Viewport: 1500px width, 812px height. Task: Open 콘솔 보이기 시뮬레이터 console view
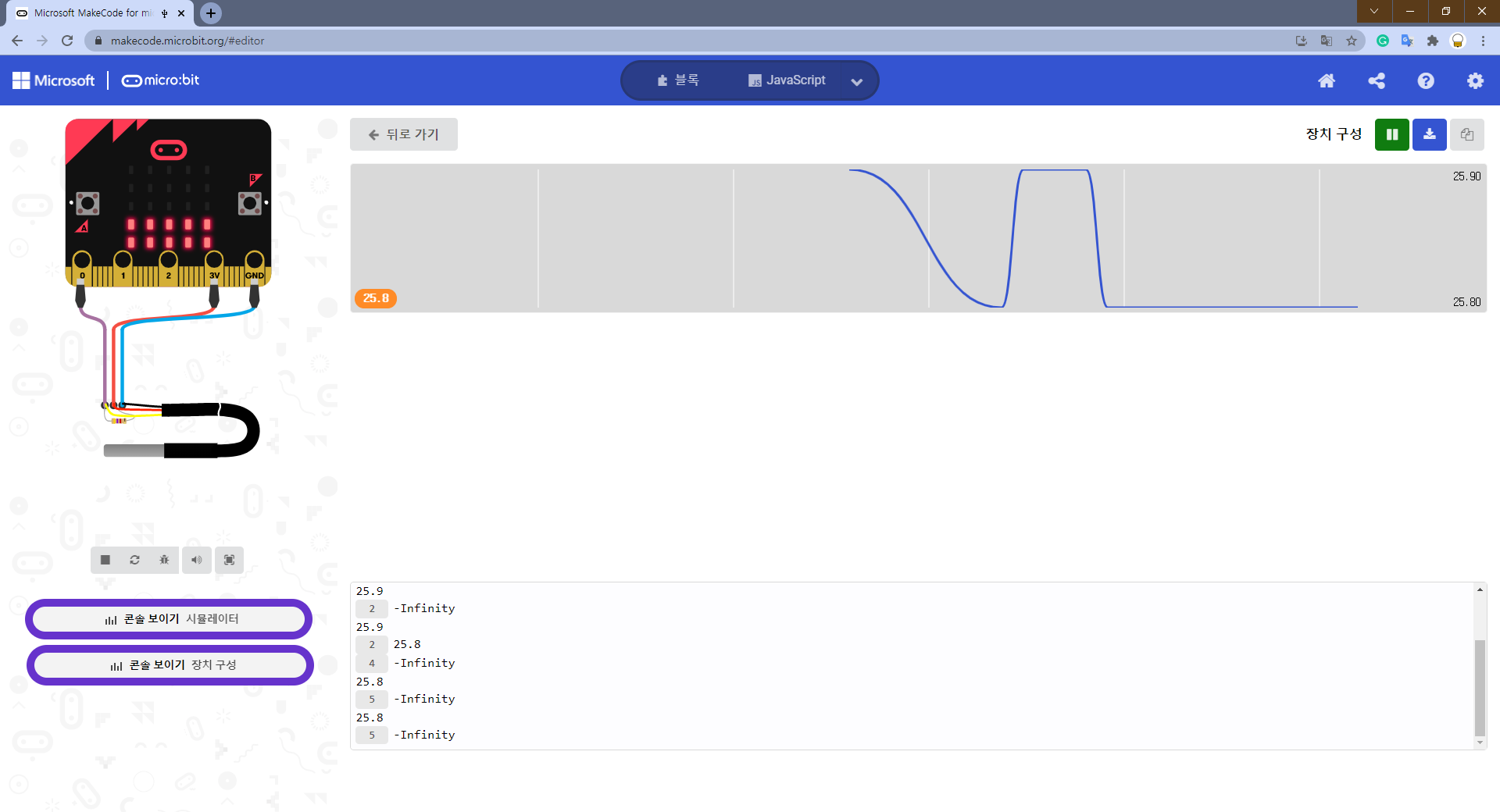point(169,618)
